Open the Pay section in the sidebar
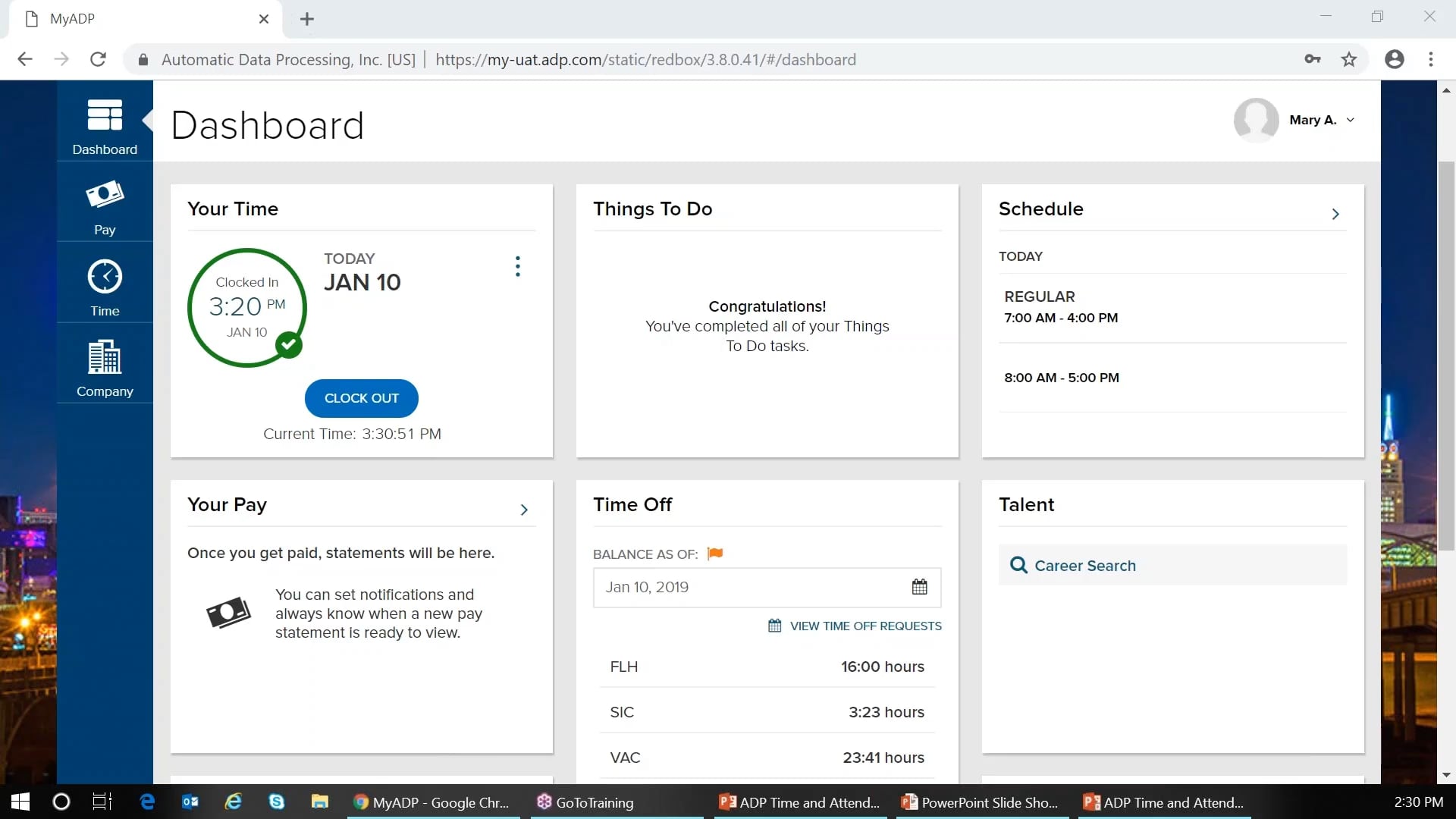1456x819 pixels. (104, 205)
